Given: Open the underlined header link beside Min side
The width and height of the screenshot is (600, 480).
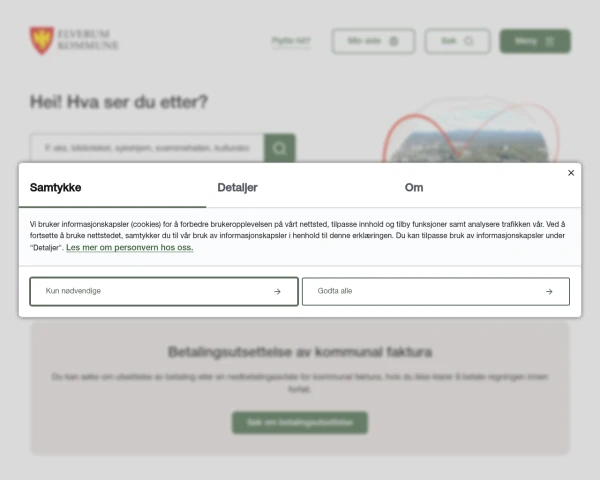Looking at the screenshot, I should (x=291, y=41).
